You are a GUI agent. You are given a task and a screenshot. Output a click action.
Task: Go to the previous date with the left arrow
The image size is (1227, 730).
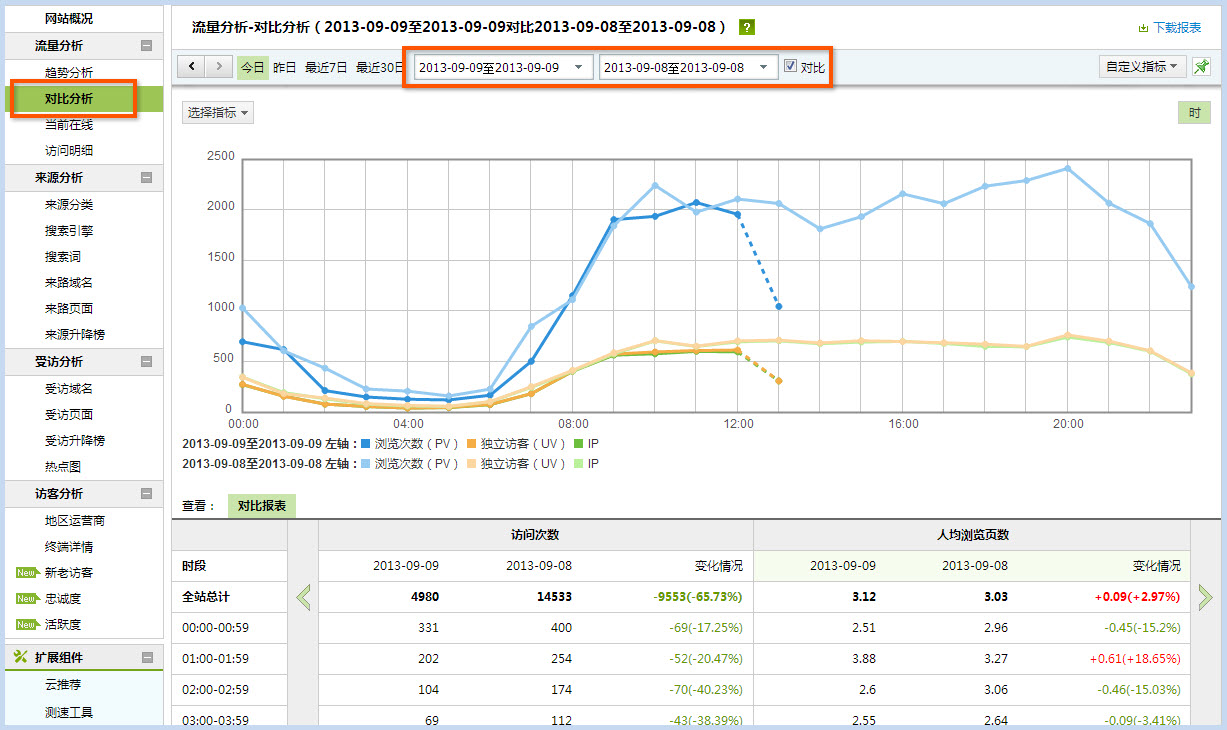pos(191,67)
